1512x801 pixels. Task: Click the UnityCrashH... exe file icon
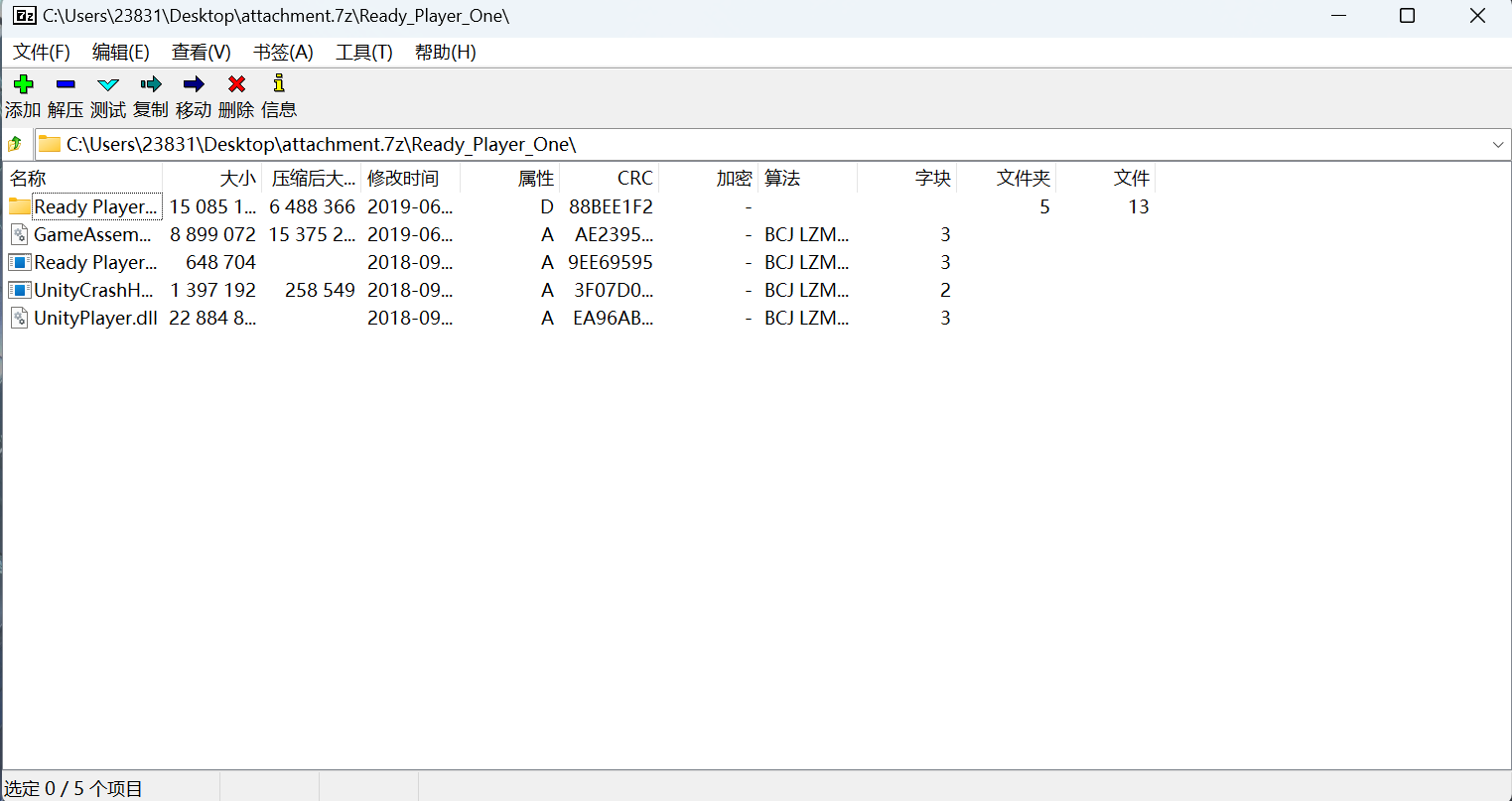coord(19,290)
